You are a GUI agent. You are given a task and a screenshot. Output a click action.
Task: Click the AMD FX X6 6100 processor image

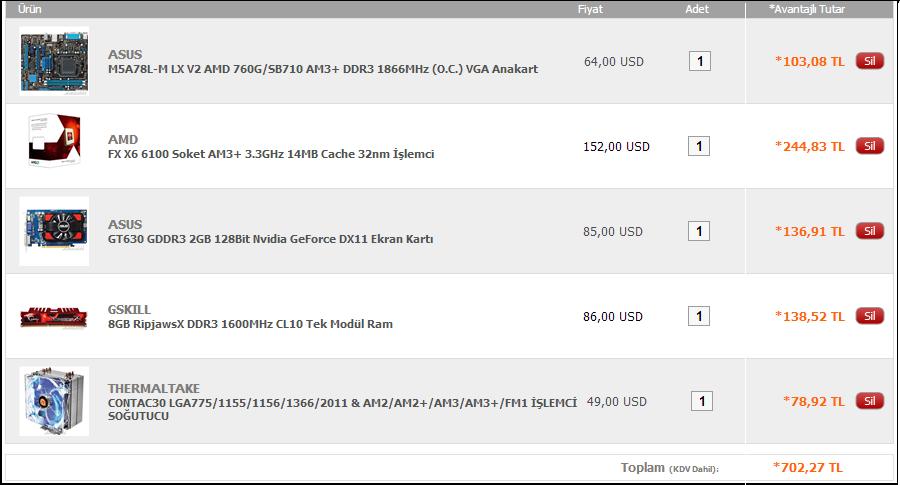pyautogui.click(x=54, y=146)
